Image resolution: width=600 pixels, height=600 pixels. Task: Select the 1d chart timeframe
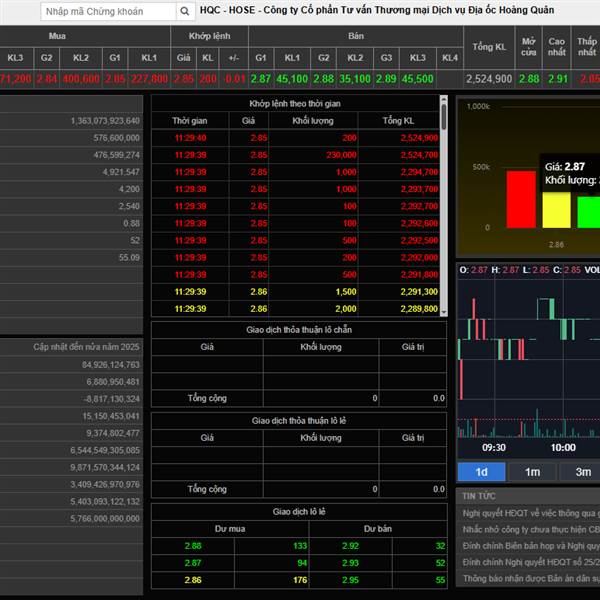point(481,472)
